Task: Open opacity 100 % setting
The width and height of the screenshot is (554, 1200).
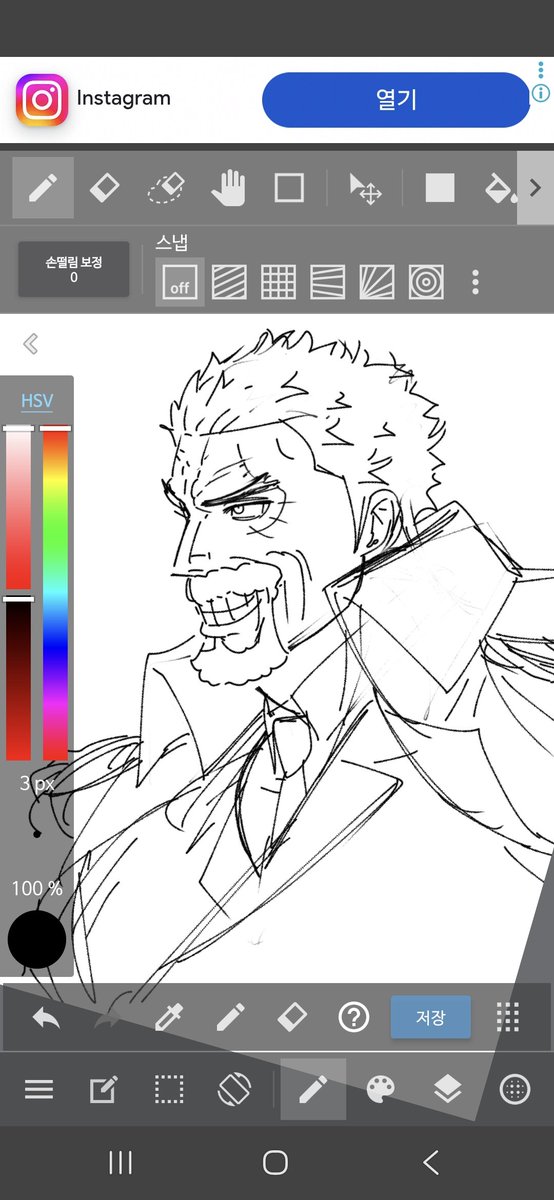Action: click(37, 888)
